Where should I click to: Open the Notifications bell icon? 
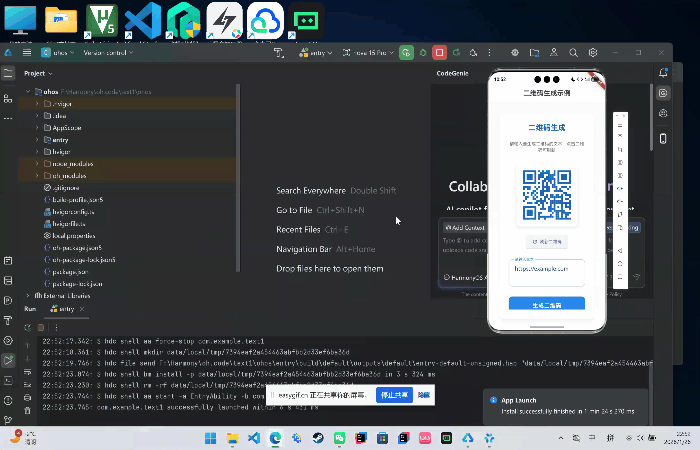(x=663, y=72)
